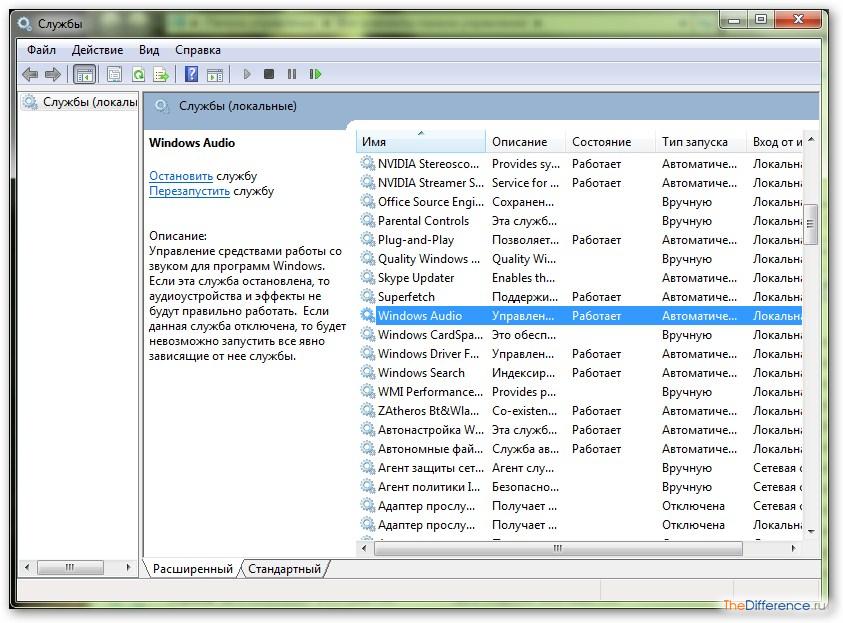Toggle the console tree toolbar icon
Image resolution: width=843 pixels, height=623 pixels.
coord(84,74)
